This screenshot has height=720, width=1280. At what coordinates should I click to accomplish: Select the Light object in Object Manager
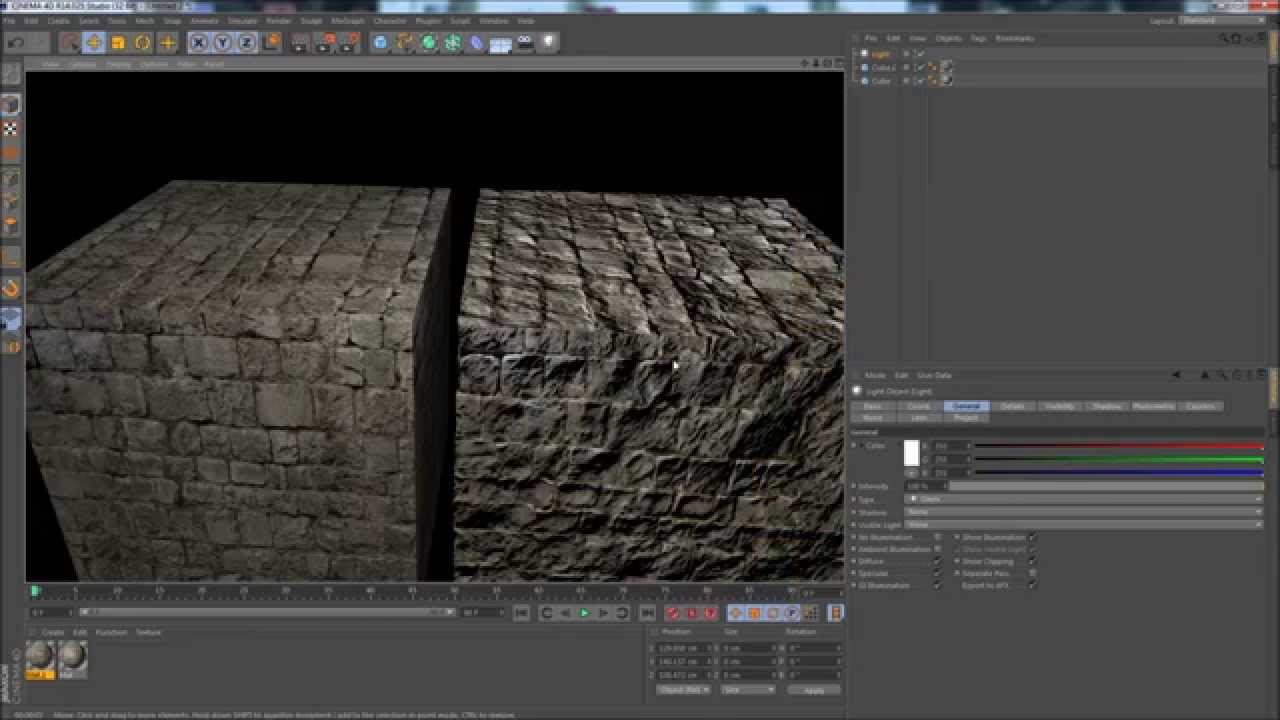880,54
